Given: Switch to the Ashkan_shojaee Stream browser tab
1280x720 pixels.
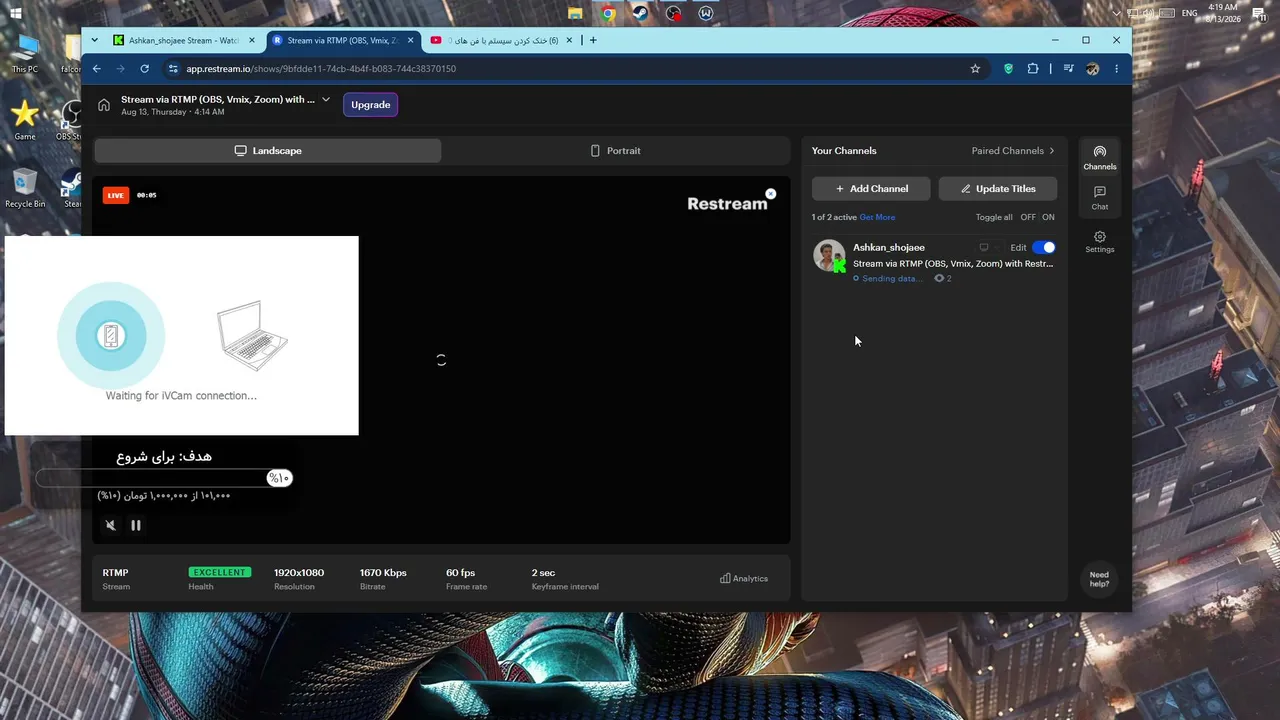Looking at the screenshot, I should [185, 40].
